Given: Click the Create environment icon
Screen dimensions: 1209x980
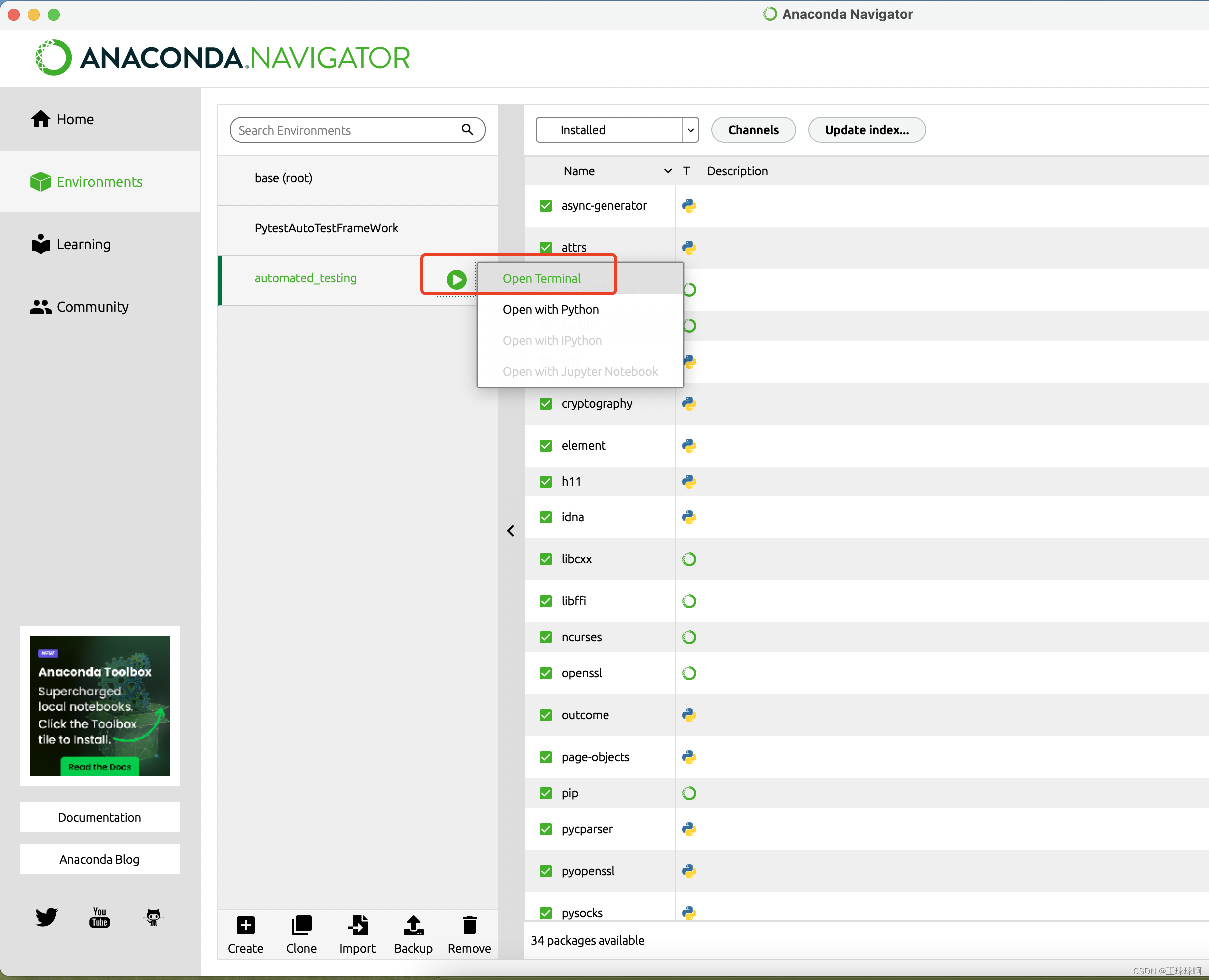Looking at the screenshot, I should click(245, 926).
